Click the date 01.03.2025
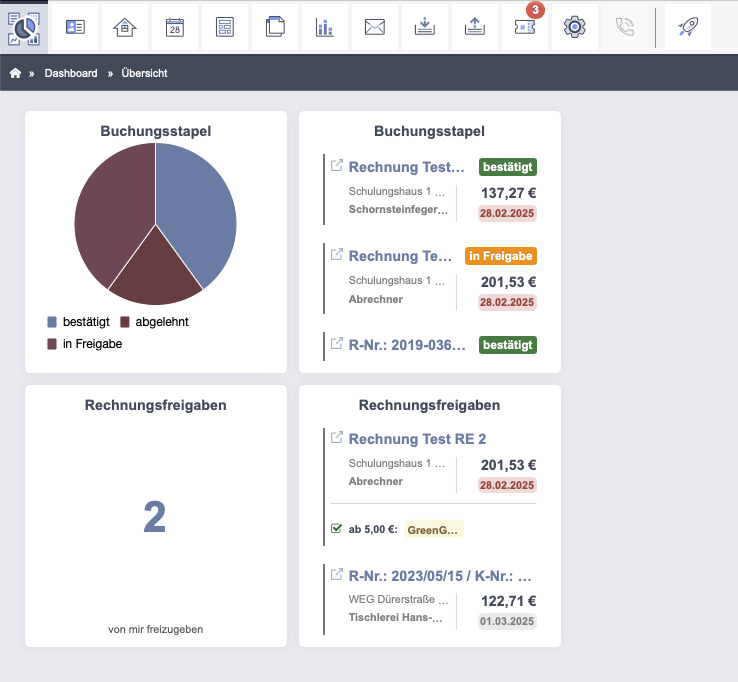 tap(507, 621)
